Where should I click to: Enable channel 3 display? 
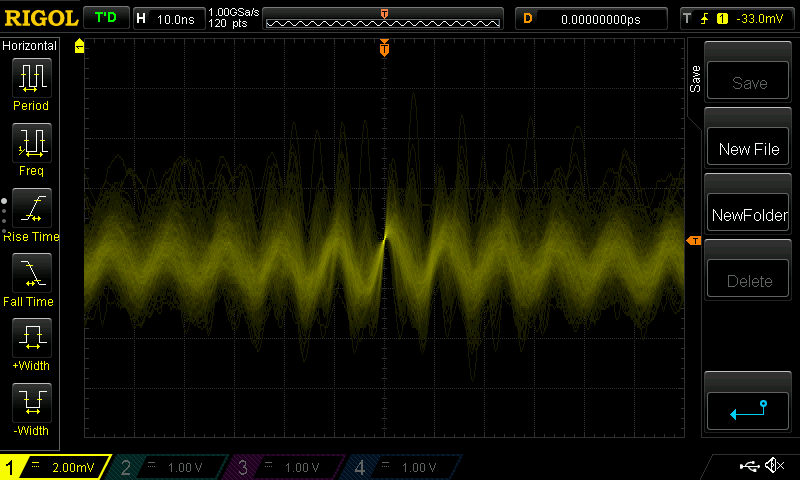(x=286, y=467)
